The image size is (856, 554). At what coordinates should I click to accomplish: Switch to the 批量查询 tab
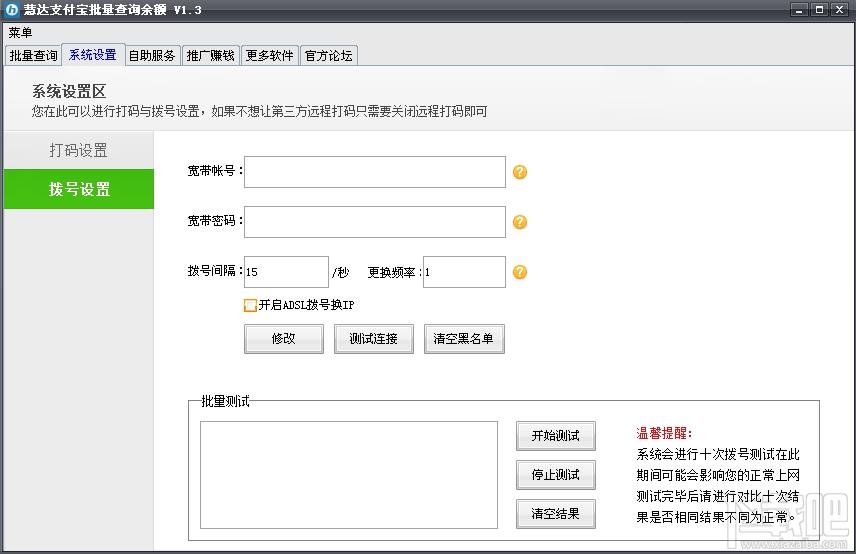(33, 56)
